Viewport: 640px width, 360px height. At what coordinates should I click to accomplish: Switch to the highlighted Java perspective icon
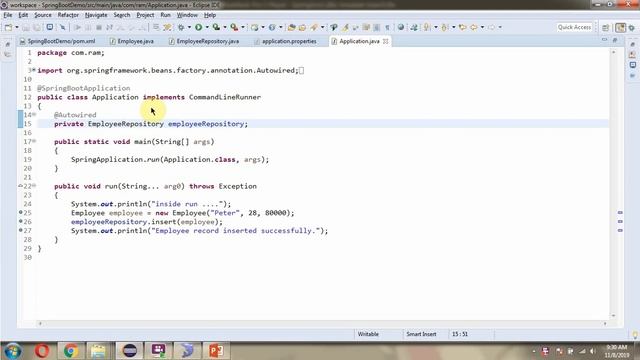(620, 27)
